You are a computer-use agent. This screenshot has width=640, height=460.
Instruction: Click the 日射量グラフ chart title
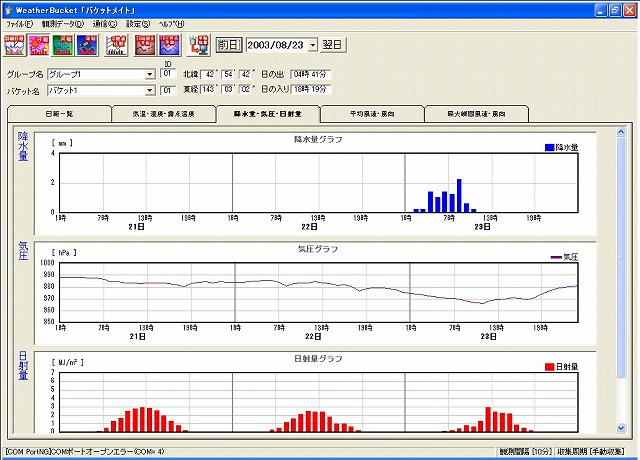(318, 359)
